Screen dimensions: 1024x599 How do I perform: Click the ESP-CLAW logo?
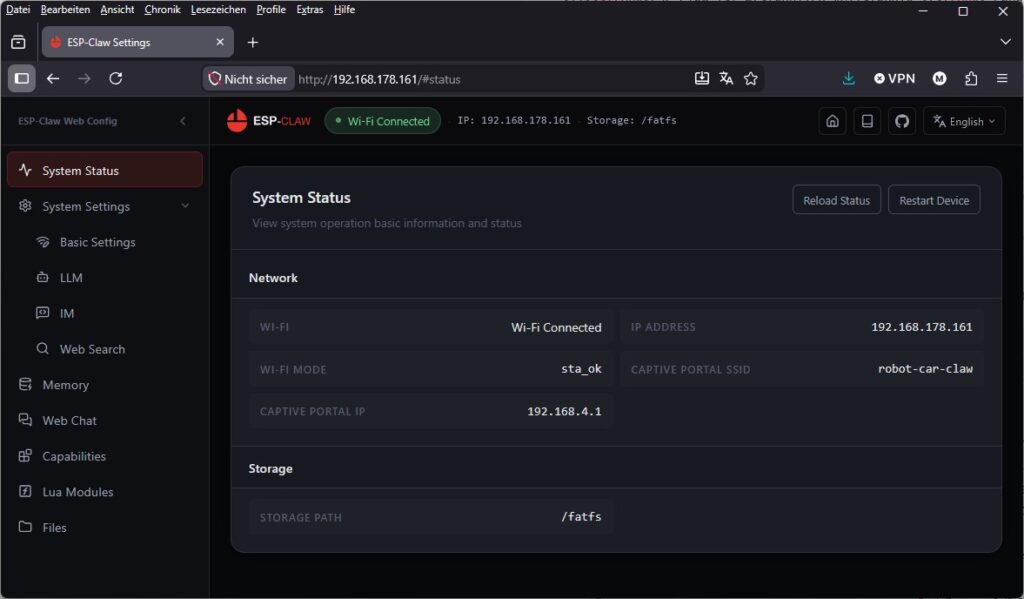268,121
